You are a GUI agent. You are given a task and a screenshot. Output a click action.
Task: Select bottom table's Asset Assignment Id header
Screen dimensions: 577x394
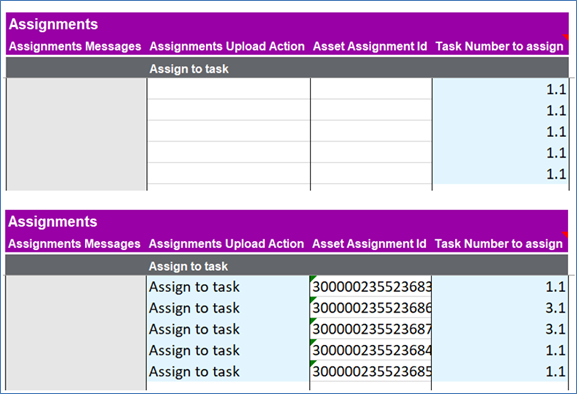[x=369, y=244]
